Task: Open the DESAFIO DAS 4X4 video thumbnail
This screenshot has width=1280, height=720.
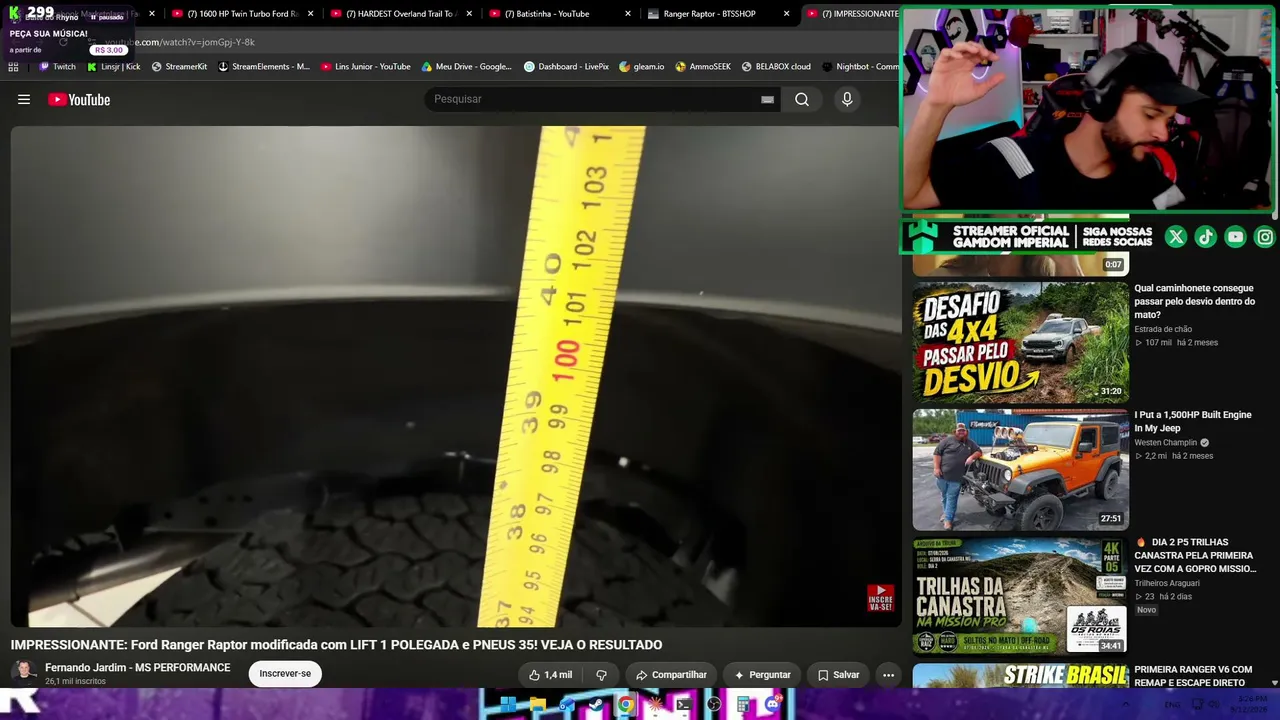Action: pyautogui.click(x=1020, y=342)
